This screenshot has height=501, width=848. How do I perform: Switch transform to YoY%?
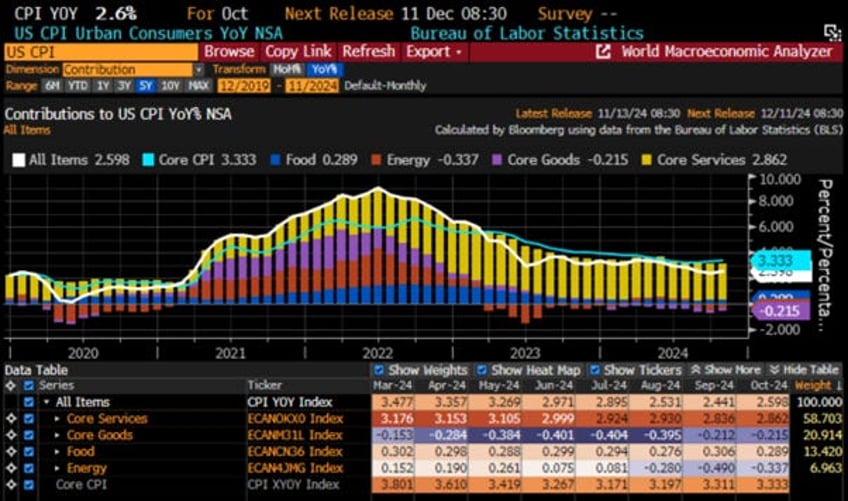click(324, 69)
